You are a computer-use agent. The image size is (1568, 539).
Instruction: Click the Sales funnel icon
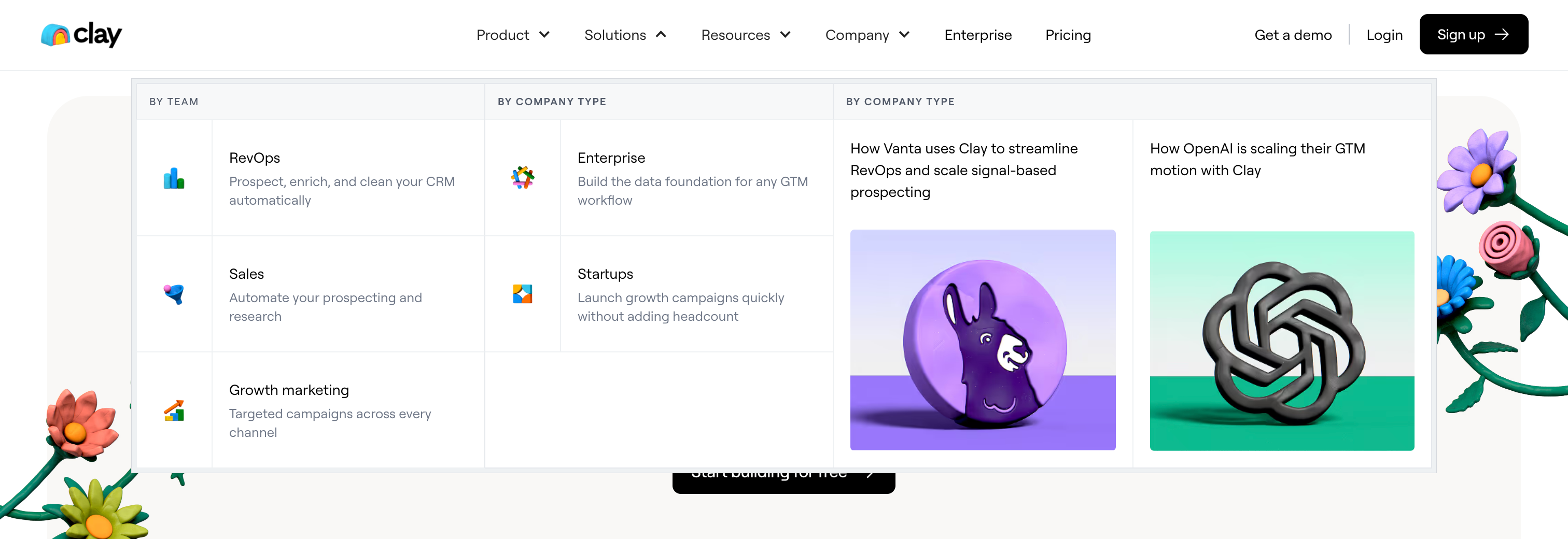[x=174, y=294]
